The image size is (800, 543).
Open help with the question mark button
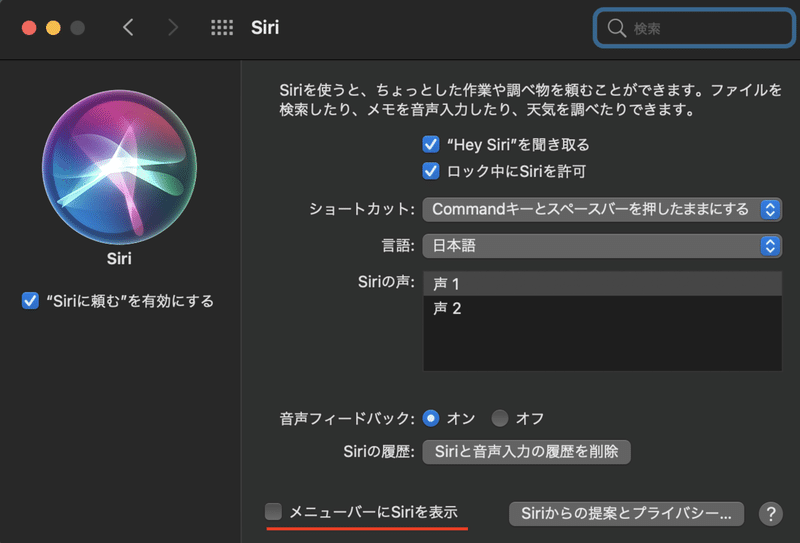pyautogui.click(x=770, y=513)
